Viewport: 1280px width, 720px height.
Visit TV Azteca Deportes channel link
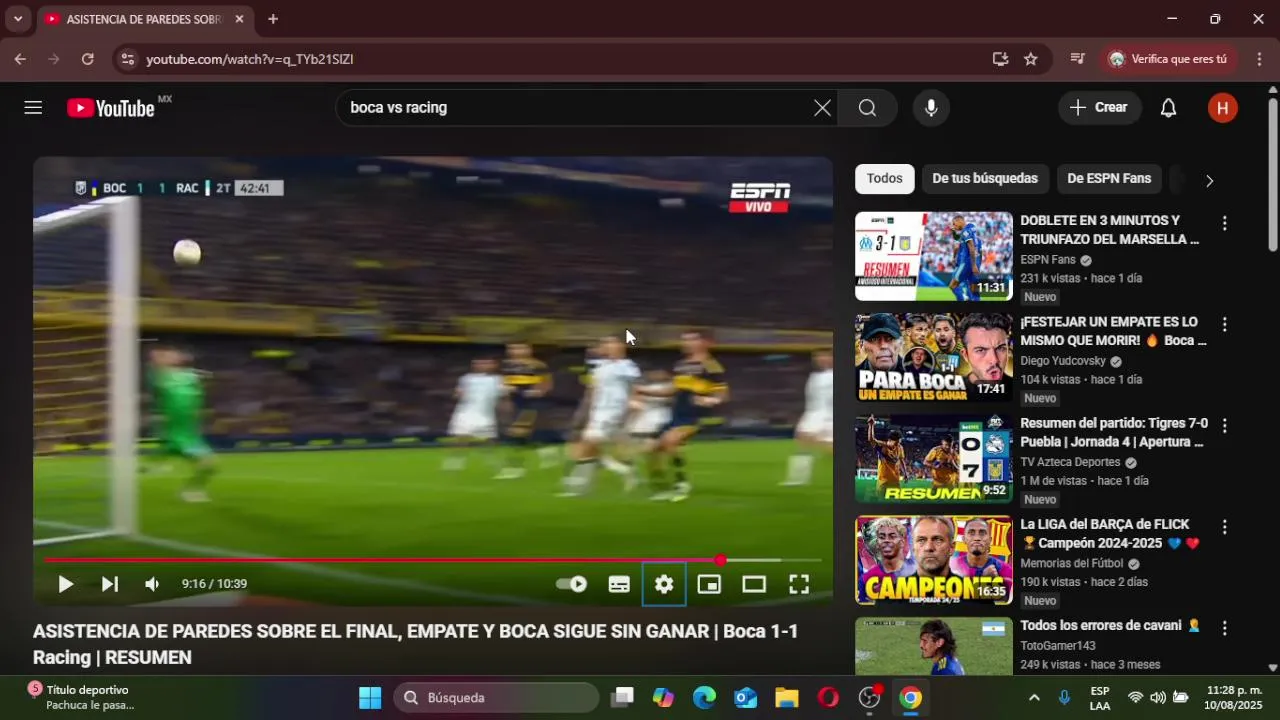(x=1070, y=462)
